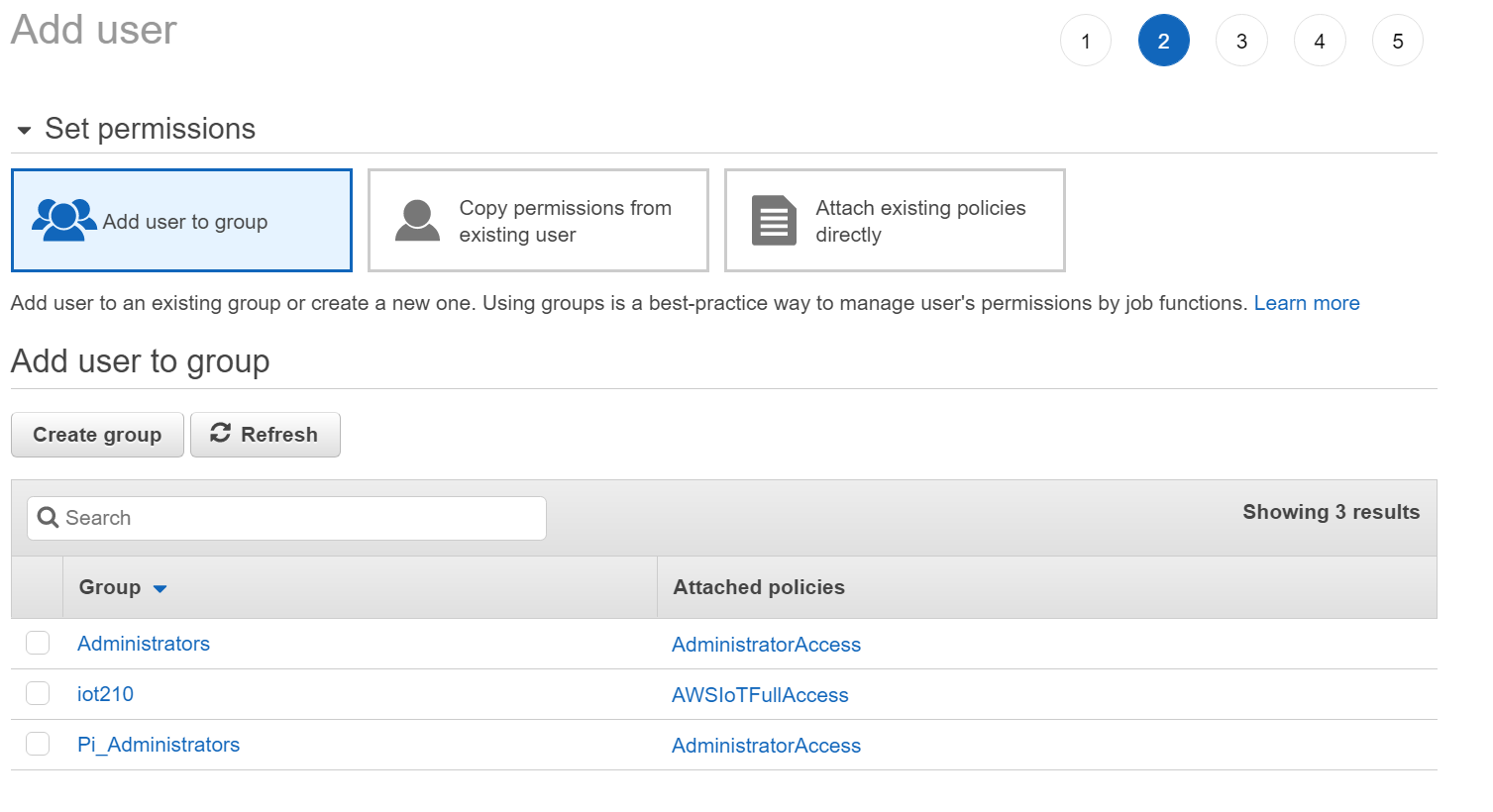Click the document icon on Attach policies tile
1493x812 pixels.
[x=774, y=220]
